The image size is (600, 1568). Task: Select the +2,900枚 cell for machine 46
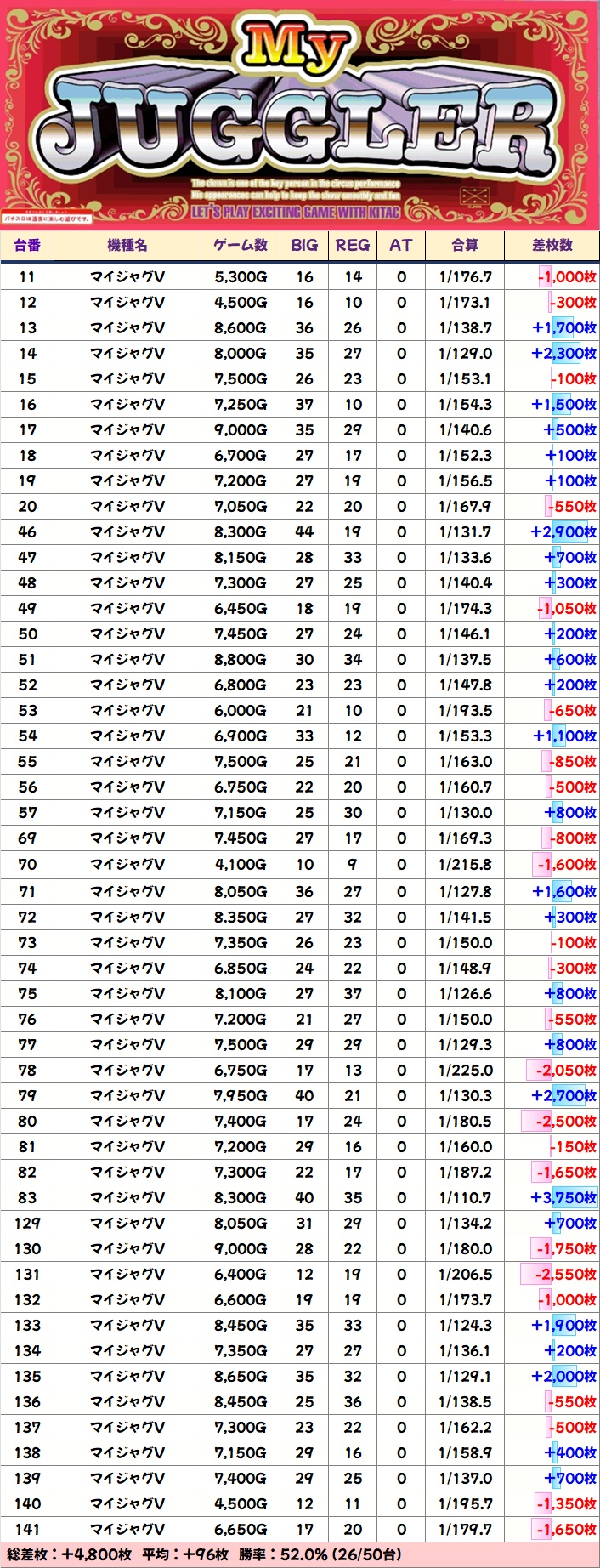pos(563,531)
